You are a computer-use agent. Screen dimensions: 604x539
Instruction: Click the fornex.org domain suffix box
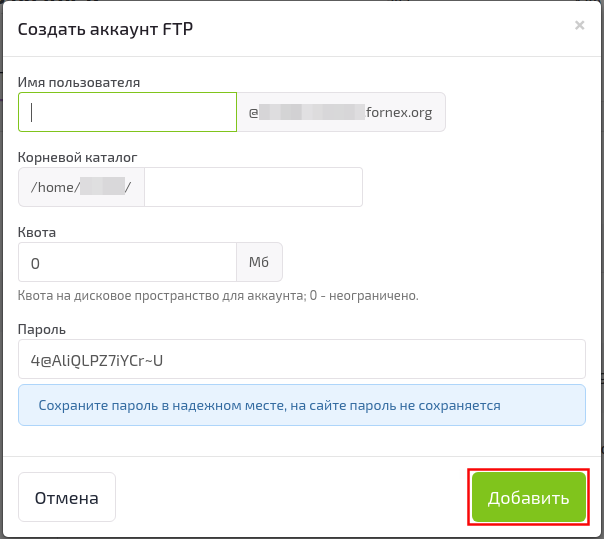[341, 113]
